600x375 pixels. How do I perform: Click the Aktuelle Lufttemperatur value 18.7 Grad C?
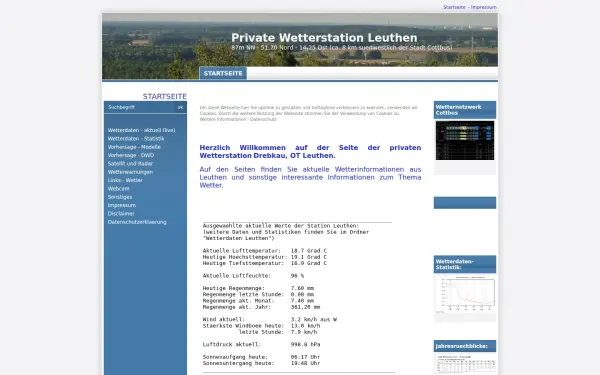point(309,251)
